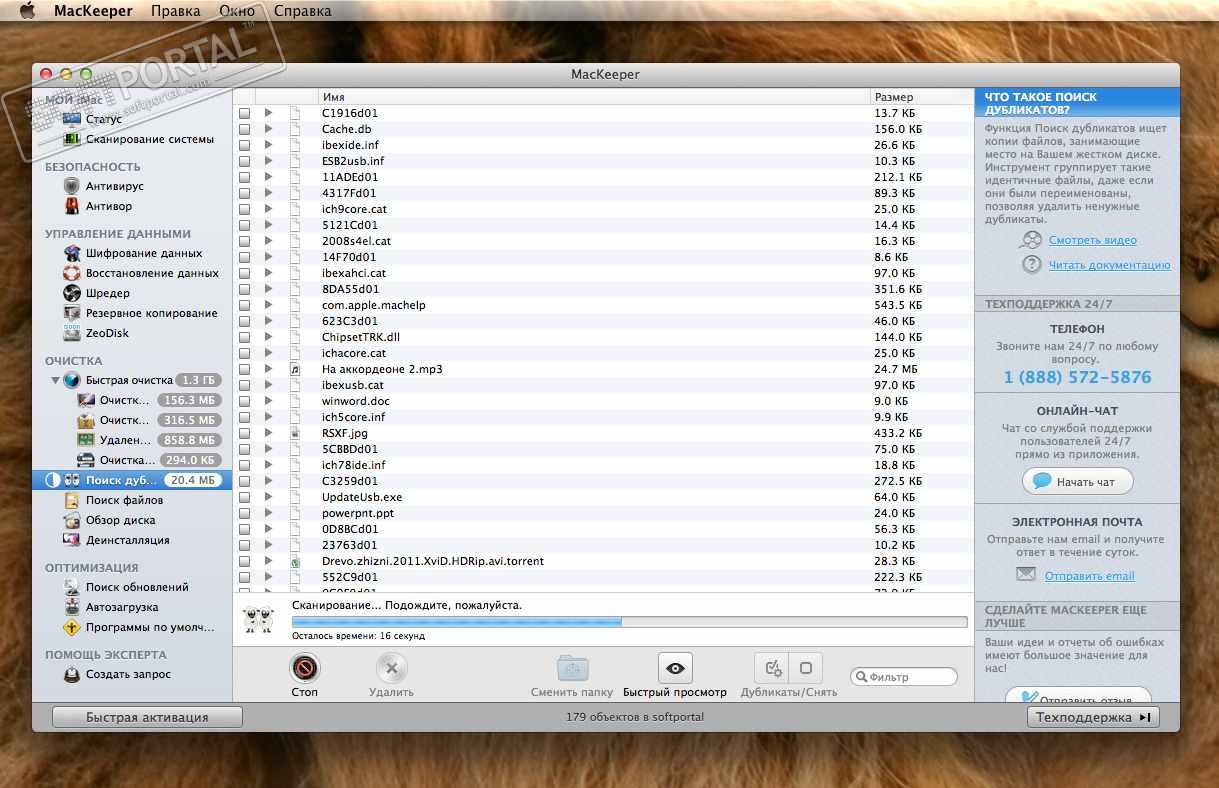Screen dimensions: 1219x788
Task: Check the box for C1916d01
Action: [x=245, y=113]
